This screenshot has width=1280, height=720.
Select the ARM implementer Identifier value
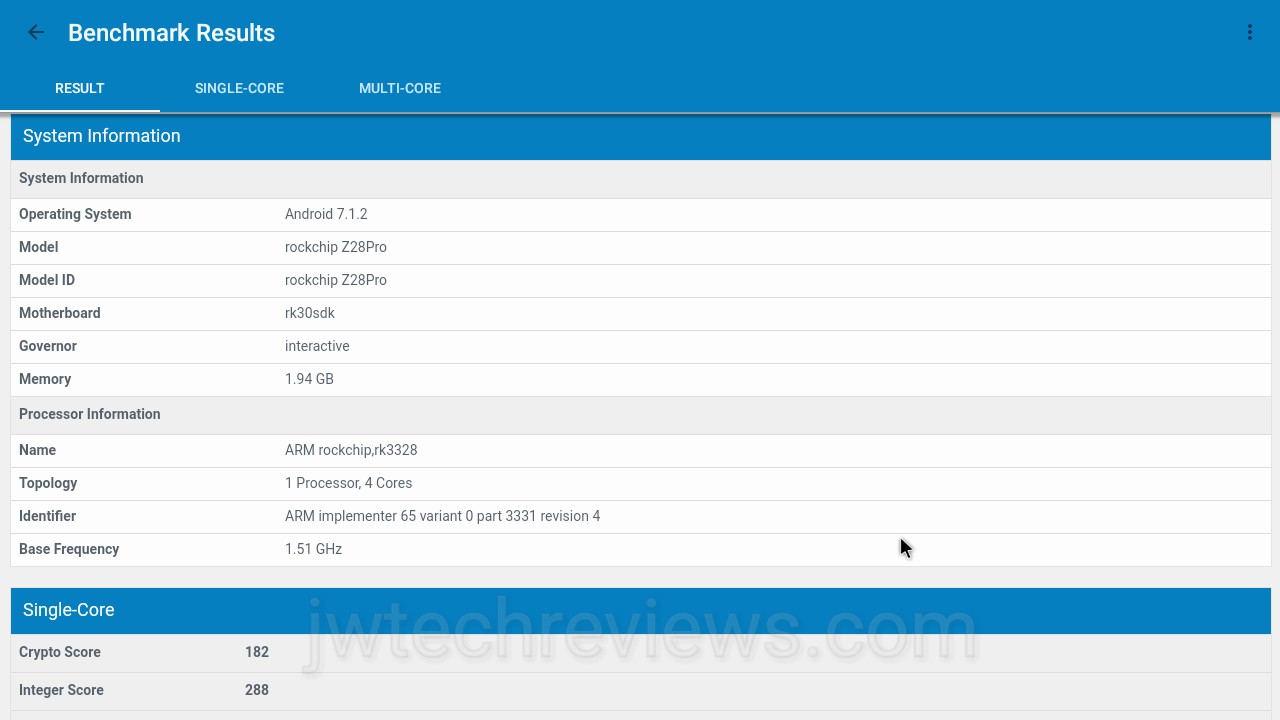click(442, 516)
